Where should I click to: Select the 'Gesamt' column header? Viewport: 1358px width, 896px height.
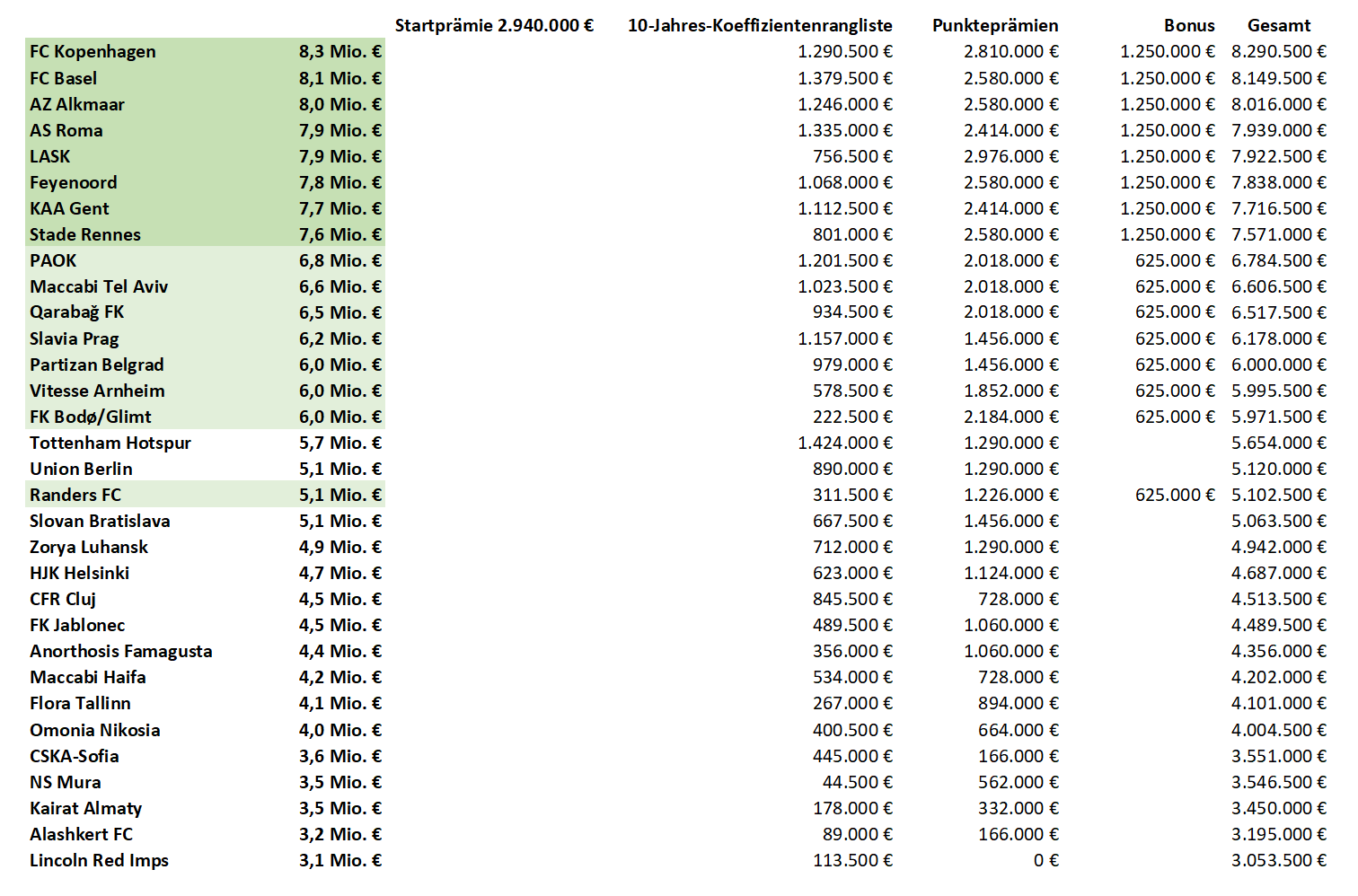[1279, 25]
